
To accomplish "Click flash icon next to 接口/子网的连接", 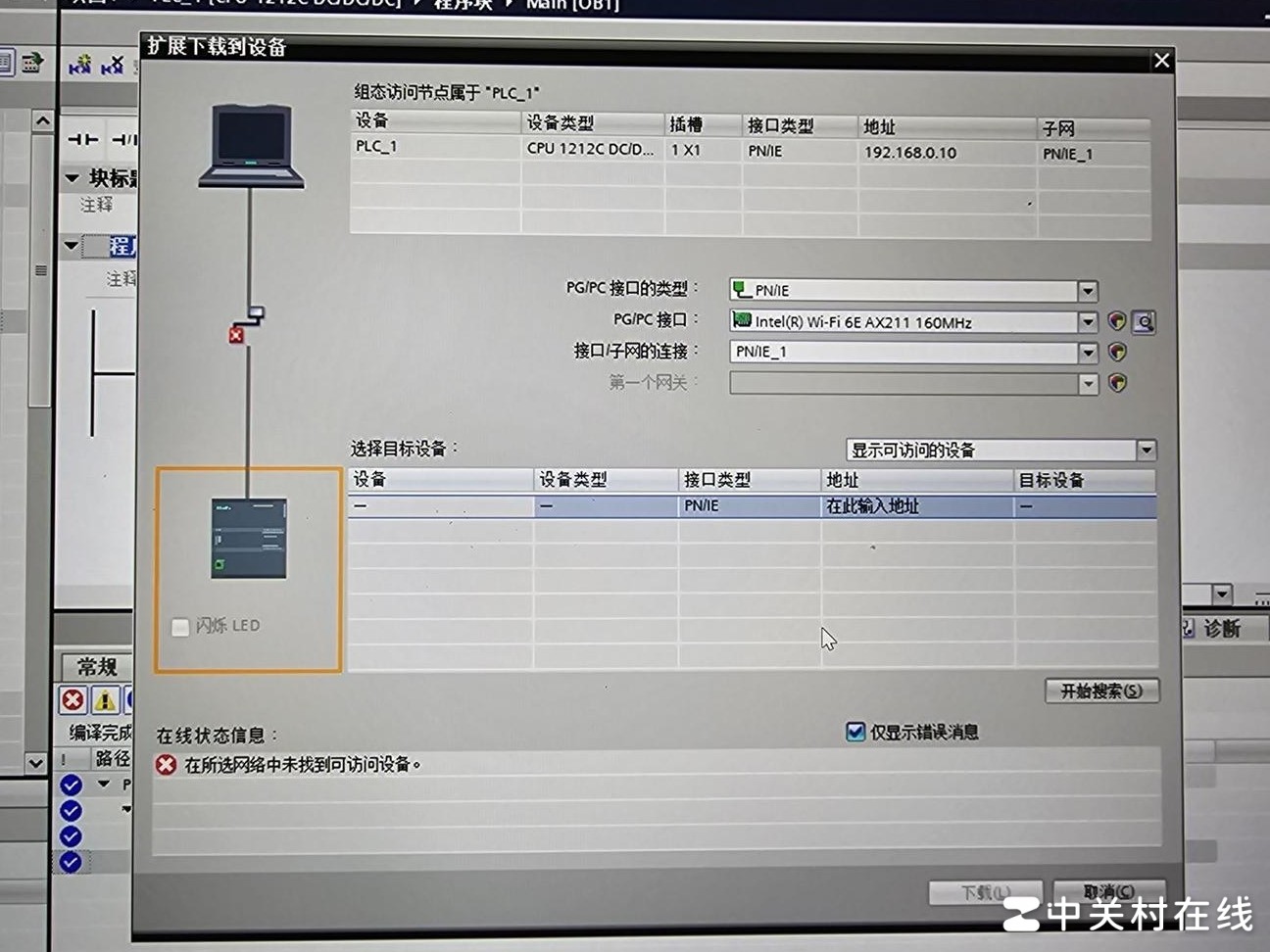I will pos(1118,353).
